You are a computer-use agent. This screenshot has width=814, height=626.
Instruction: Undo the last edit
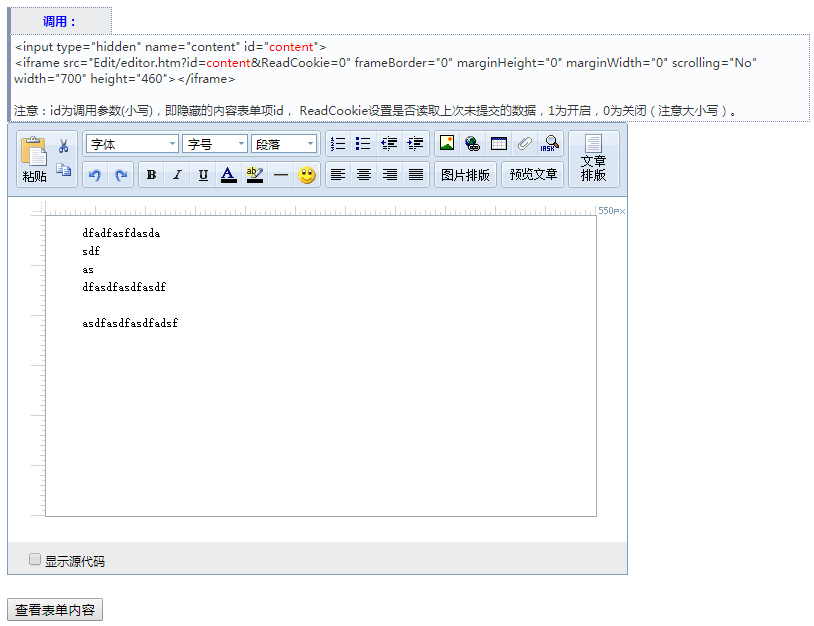tap(95, 175)
